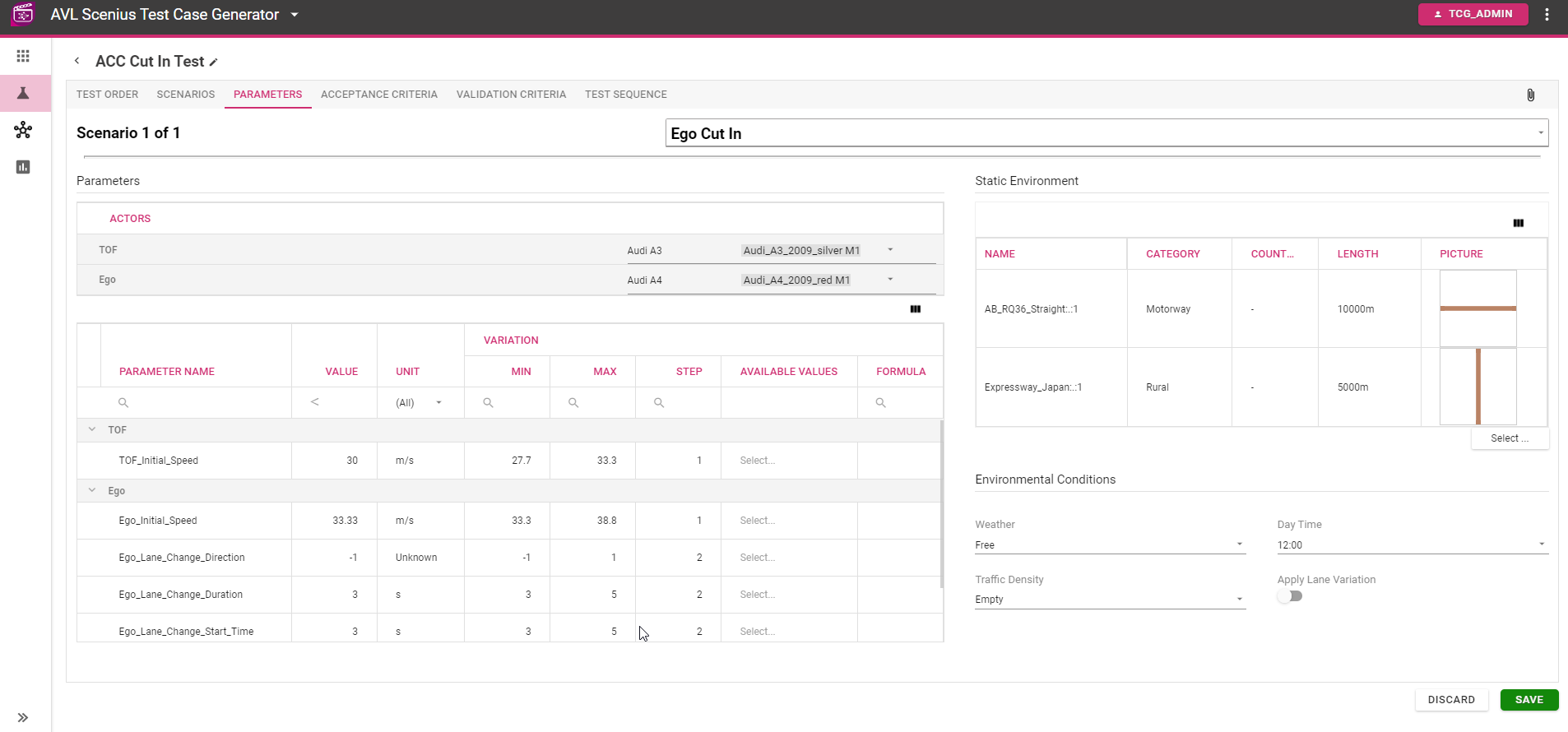
Task: Toggle the Apply Lane Variation switch
Action: [x=1290, y=596]
